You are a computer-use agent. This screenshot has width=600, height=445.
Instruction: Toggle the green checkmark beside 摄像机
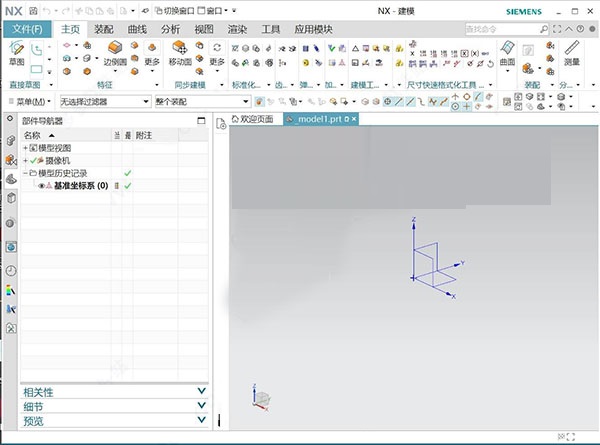point(35,160)
